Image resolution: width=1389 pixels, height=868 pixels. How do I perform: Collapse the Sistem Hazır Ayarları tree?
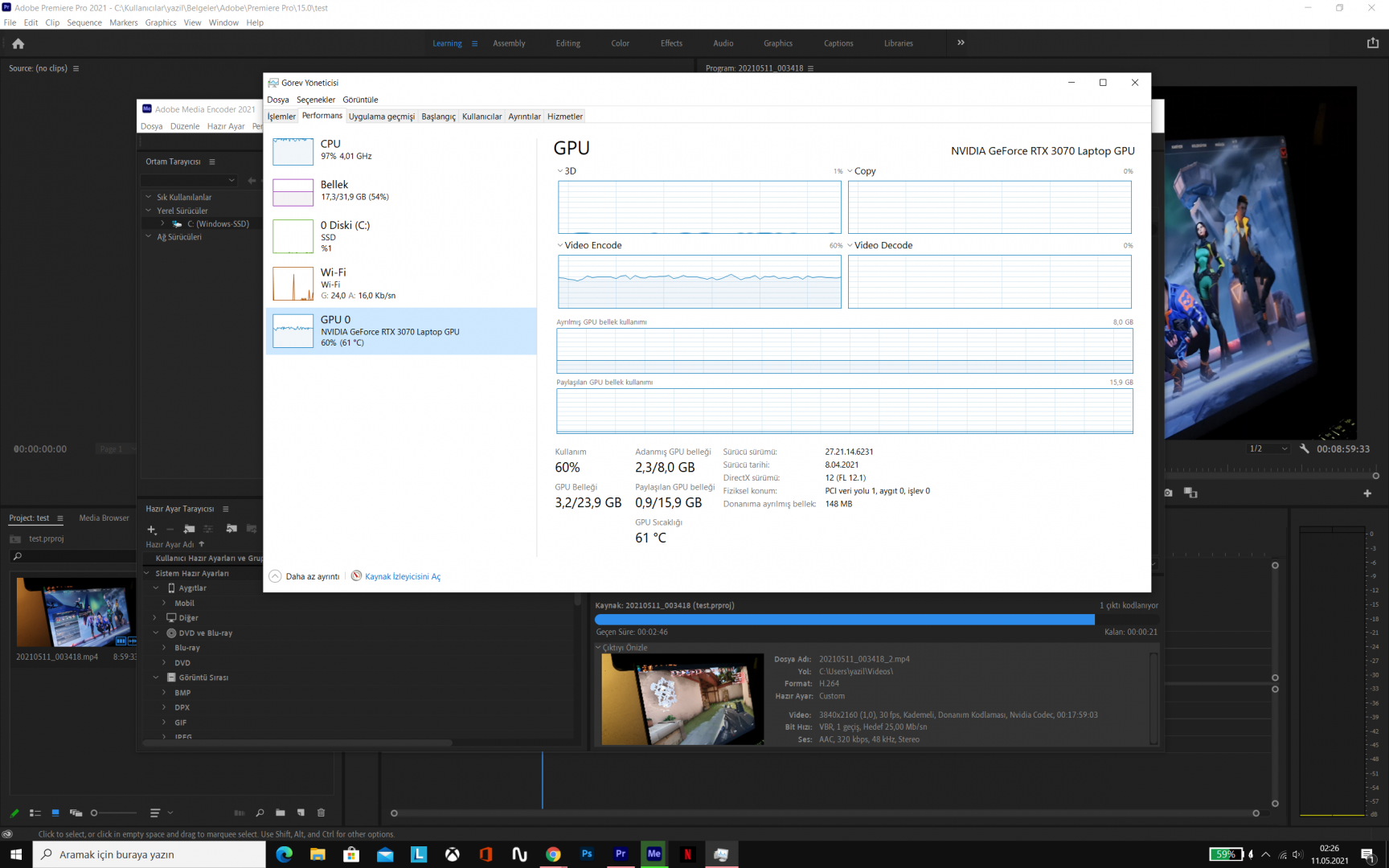pos(147,573)
